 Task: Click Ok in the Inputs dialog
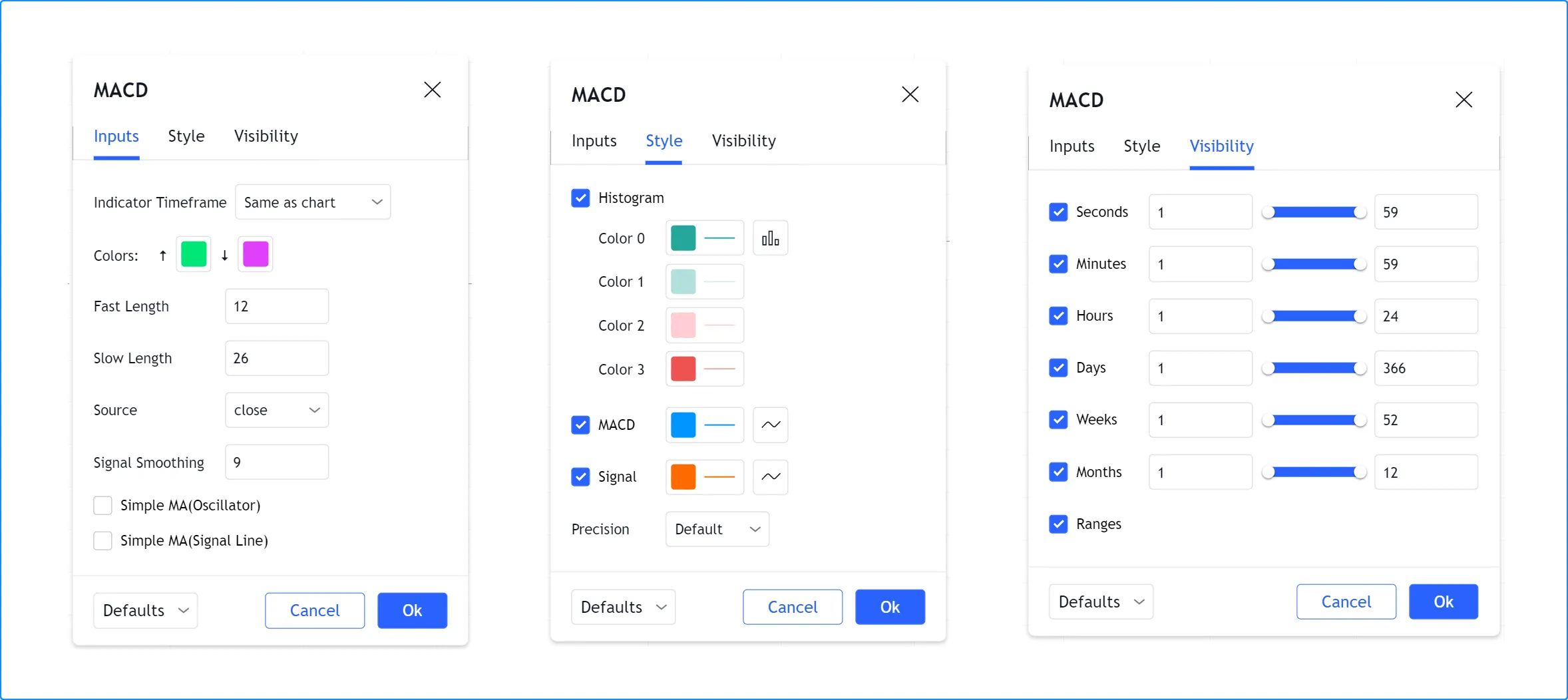click(x=412, y=610)
